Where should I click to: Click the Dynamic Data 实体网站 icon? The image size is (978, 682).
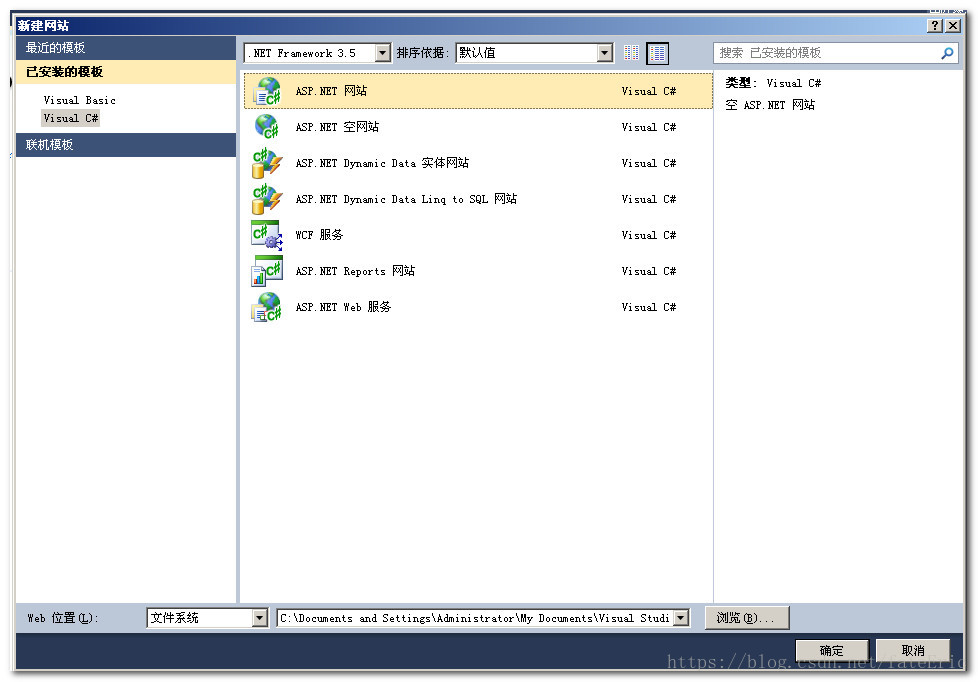[x=267, y=163]
